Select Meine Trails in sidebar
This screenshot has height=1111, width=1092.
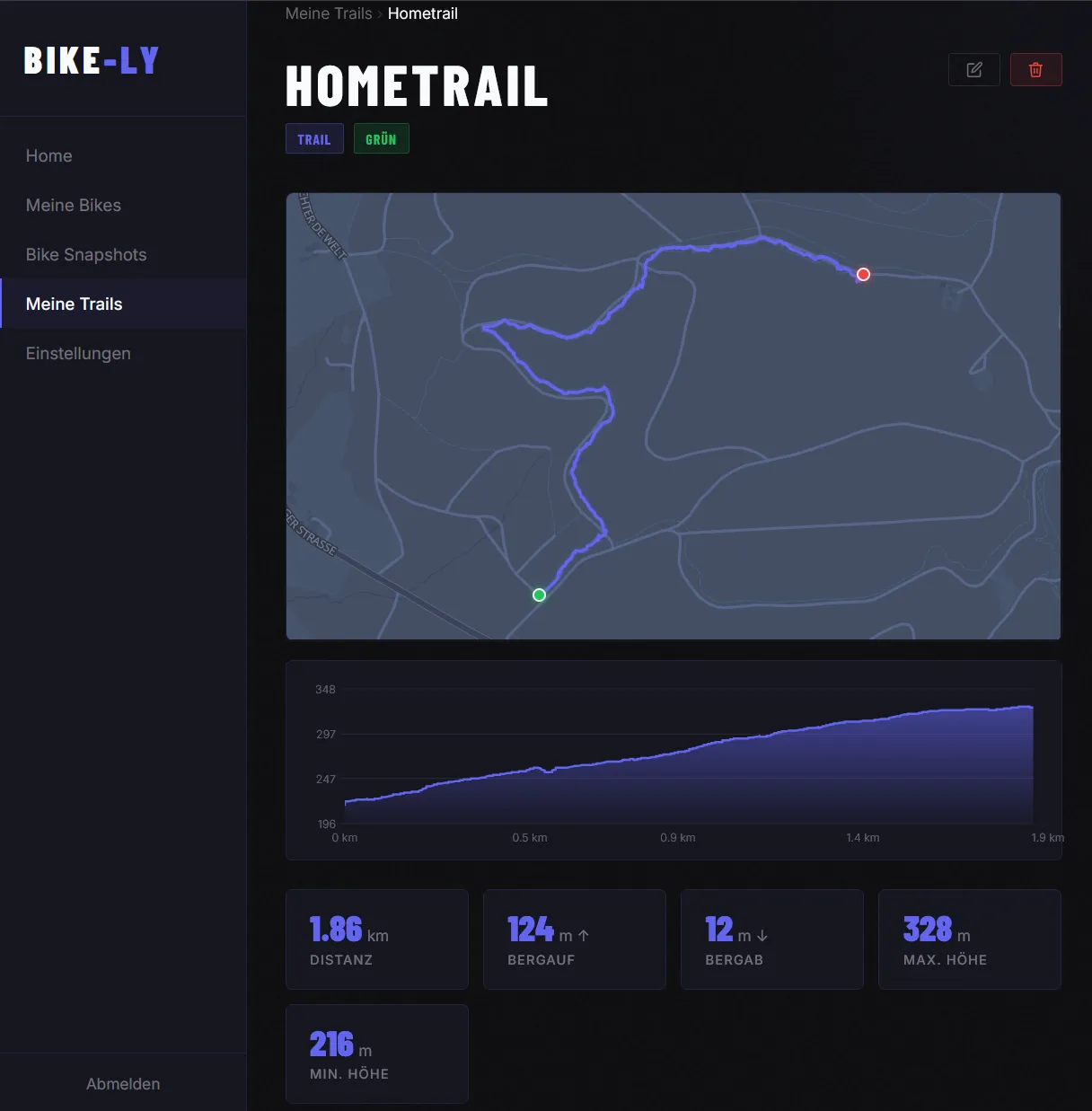click(x=74, y=304)
